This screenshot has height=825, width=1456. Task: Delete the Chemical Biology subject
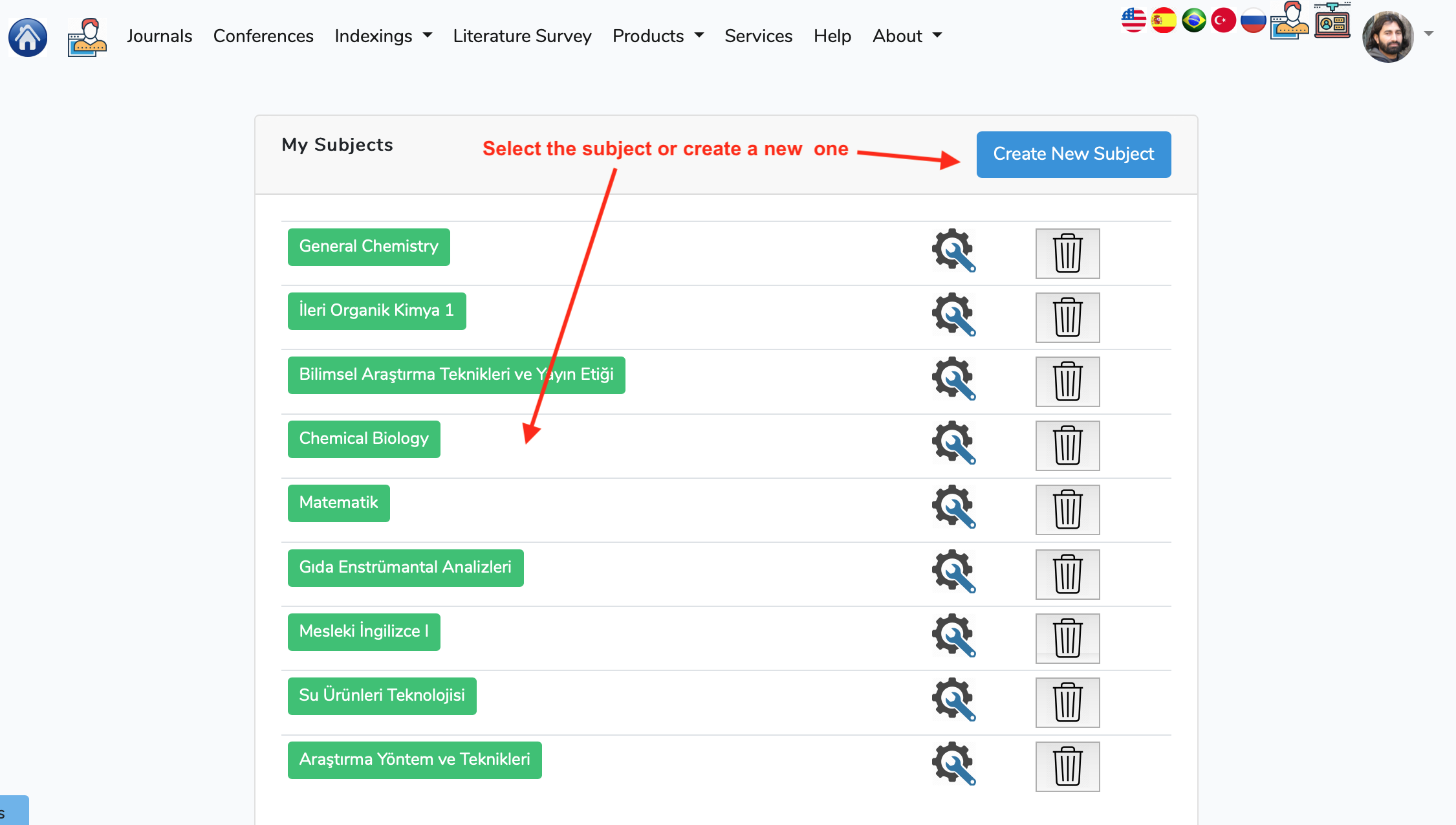1067,445
